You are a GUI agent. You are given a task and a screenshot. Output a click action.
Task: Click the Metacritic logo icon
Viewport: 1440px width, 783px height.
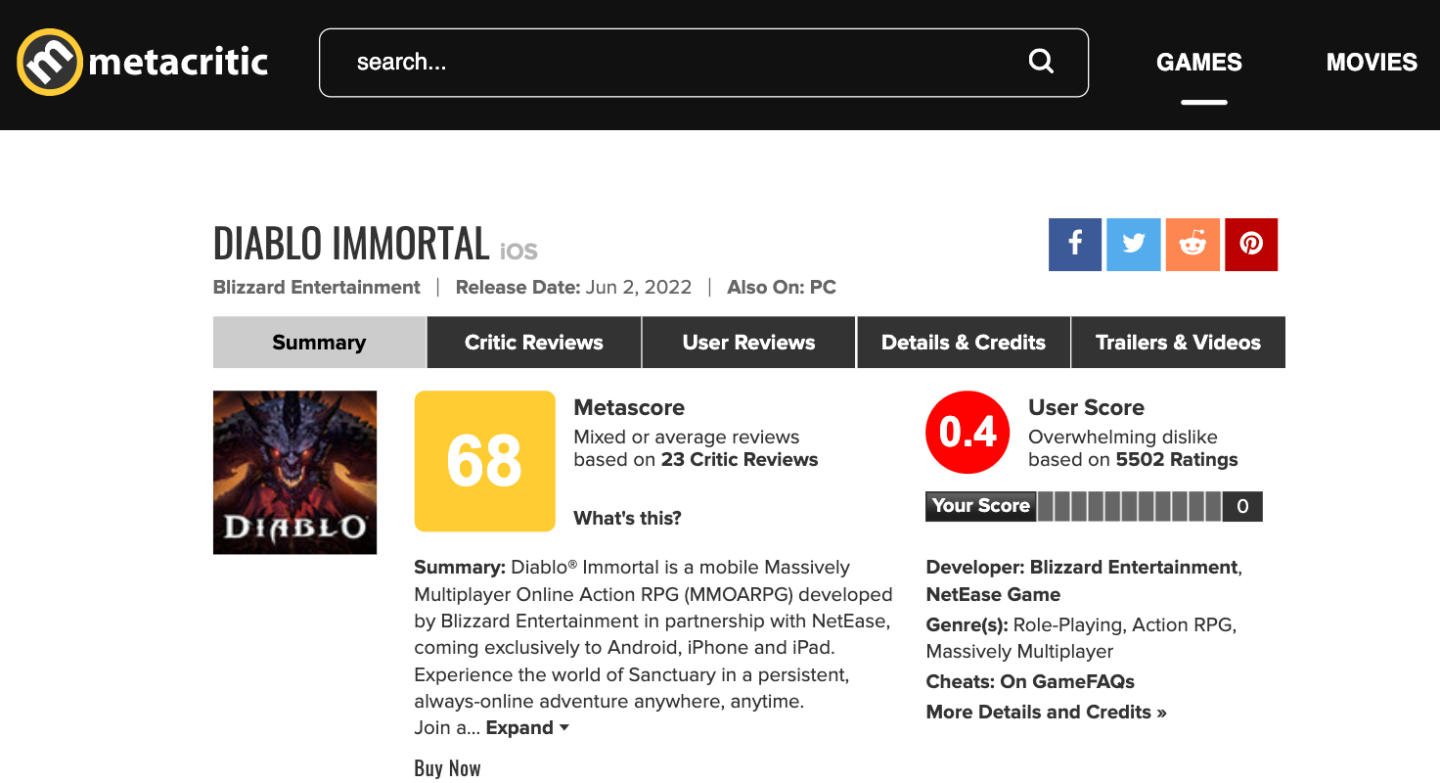pyautogui.click(x=49, y=62)
